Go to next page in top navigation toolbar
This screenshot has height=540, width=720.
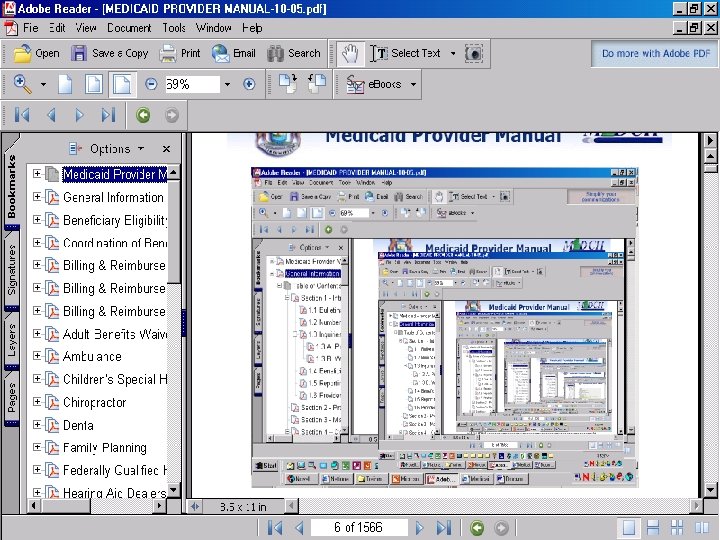pos(79,115)
